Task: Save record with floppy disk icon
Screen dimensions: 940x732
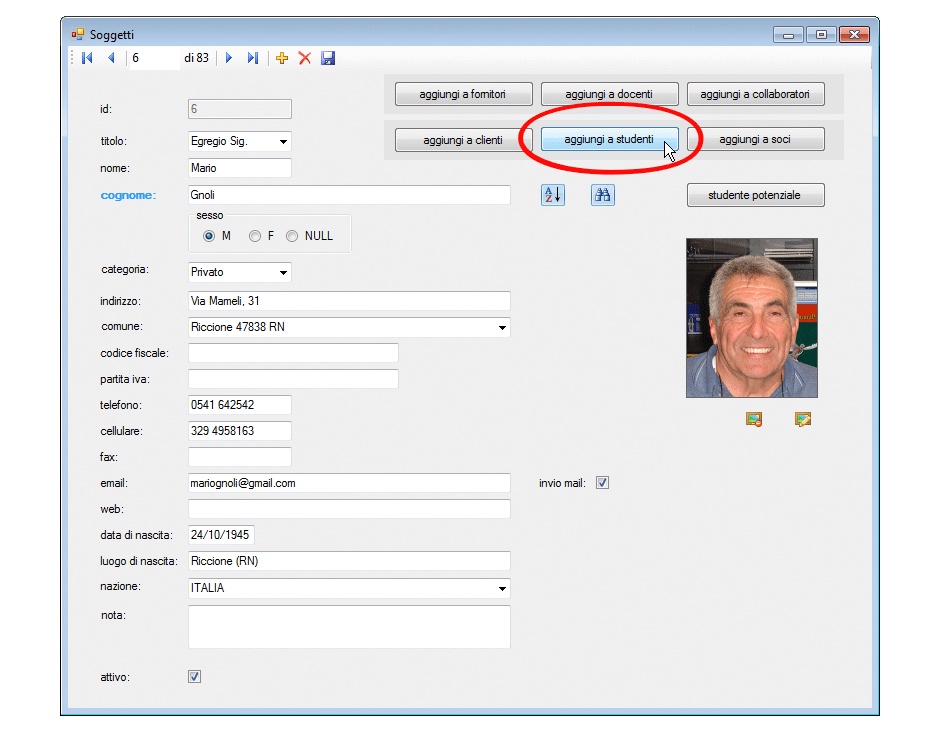Action: pyautogui.click(x=328, y=58)
